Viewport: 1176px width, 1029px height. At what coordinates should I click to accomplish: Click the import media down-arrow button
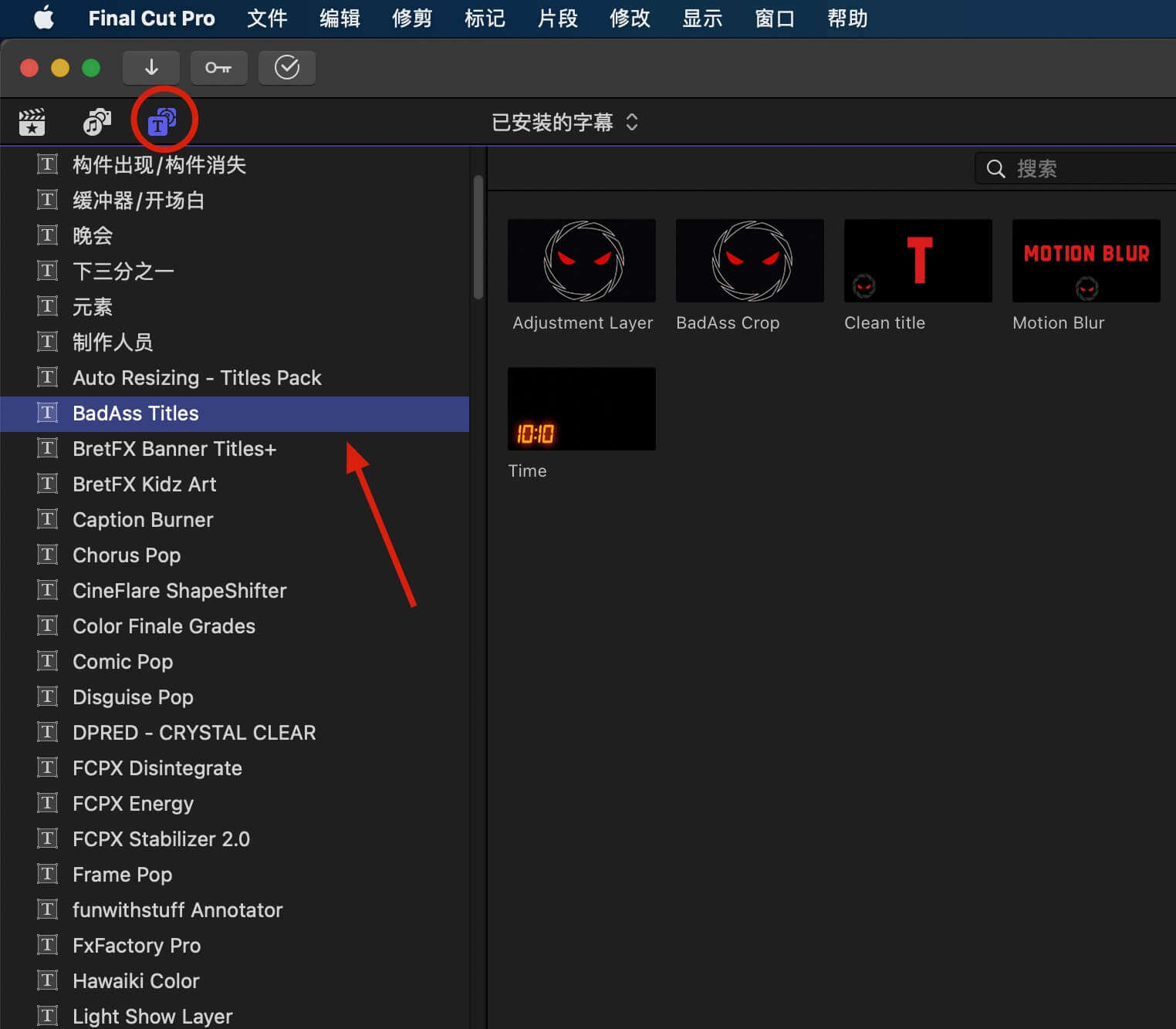coord(151,68)
